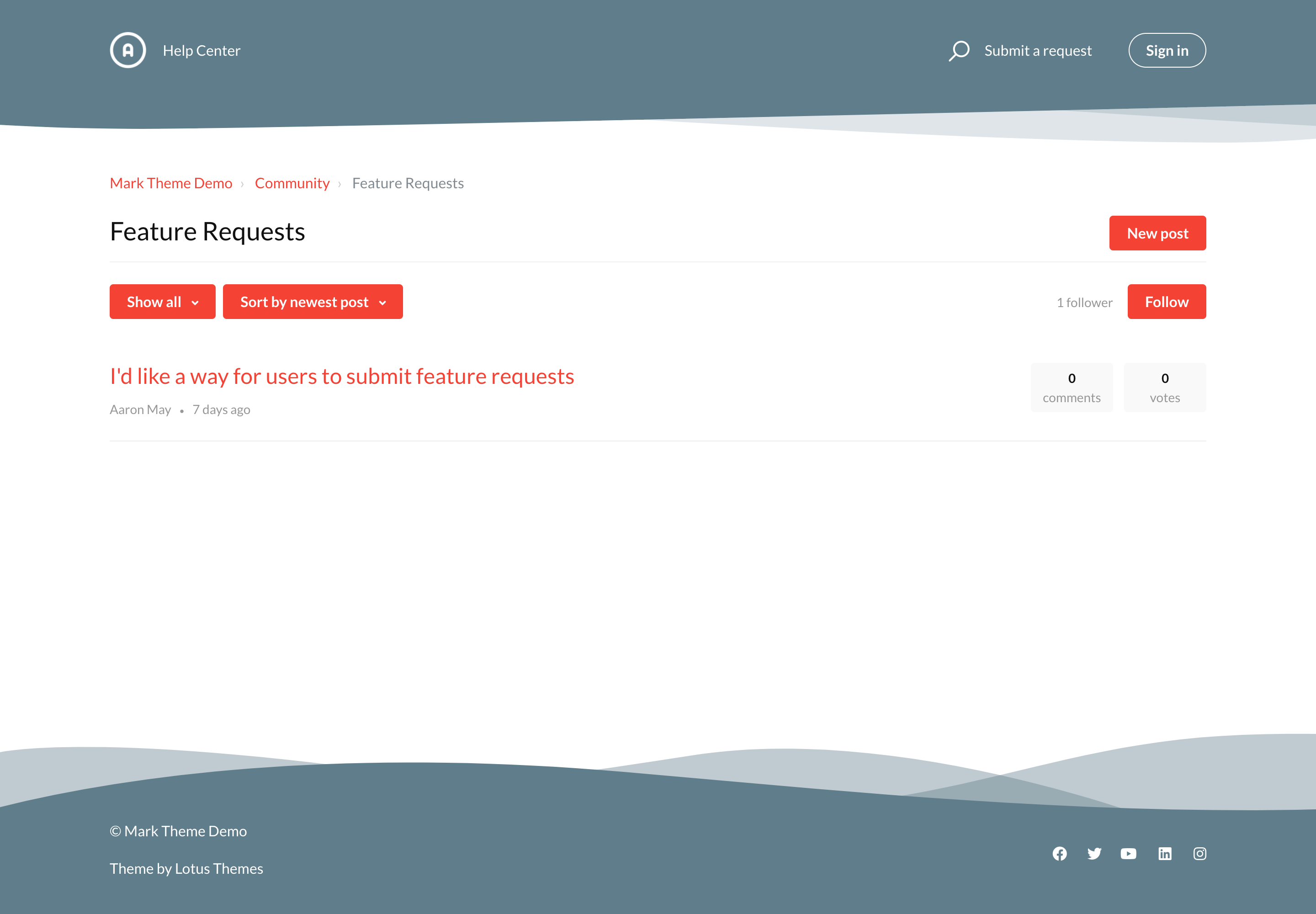Open the Instagram icon in footer
The height and width of the screenshot is (914, 1316).
point(1200,854)
